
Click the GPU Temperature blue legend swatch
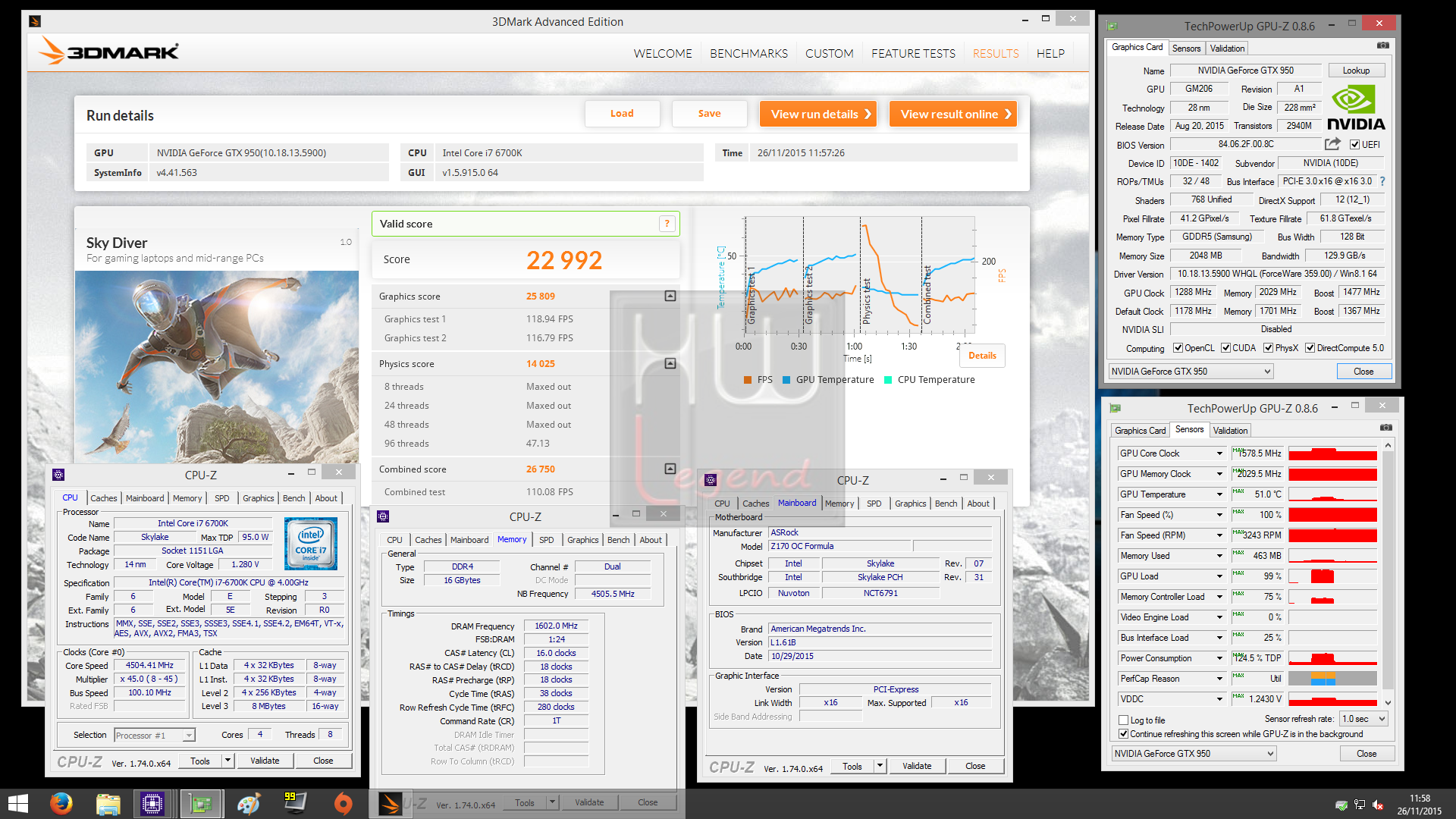[786, 380]
